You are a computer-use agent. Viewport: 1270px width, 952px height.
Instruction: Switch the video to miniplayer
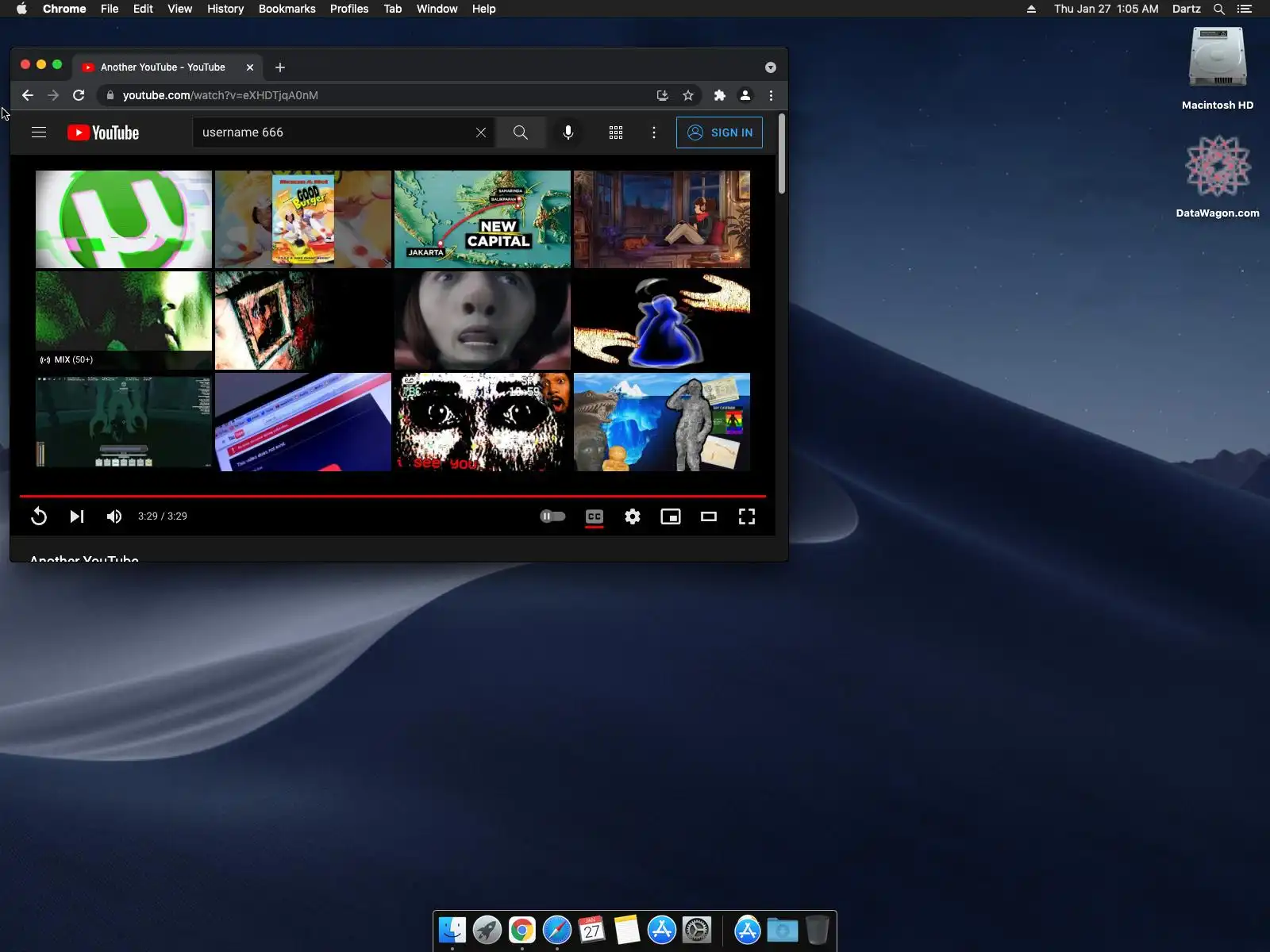[x=671, y=516]
